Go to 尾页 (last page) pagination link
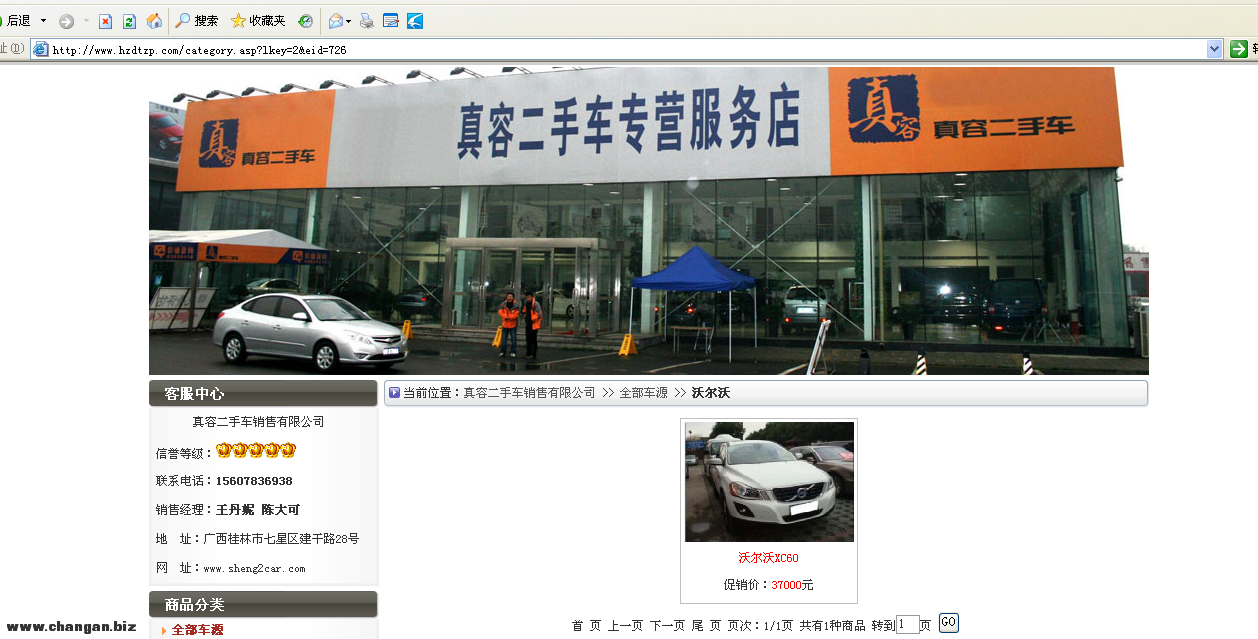Screen dimensions: 1258x639 pyautogui.click(x=706, y=625)
